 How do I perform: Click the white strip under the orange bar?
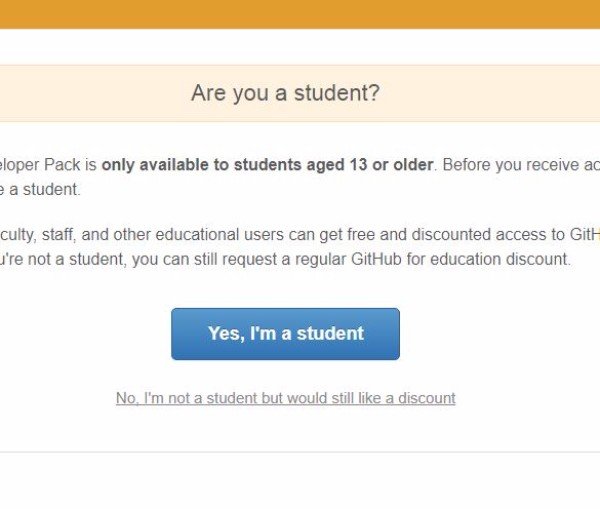pos(300,46)
